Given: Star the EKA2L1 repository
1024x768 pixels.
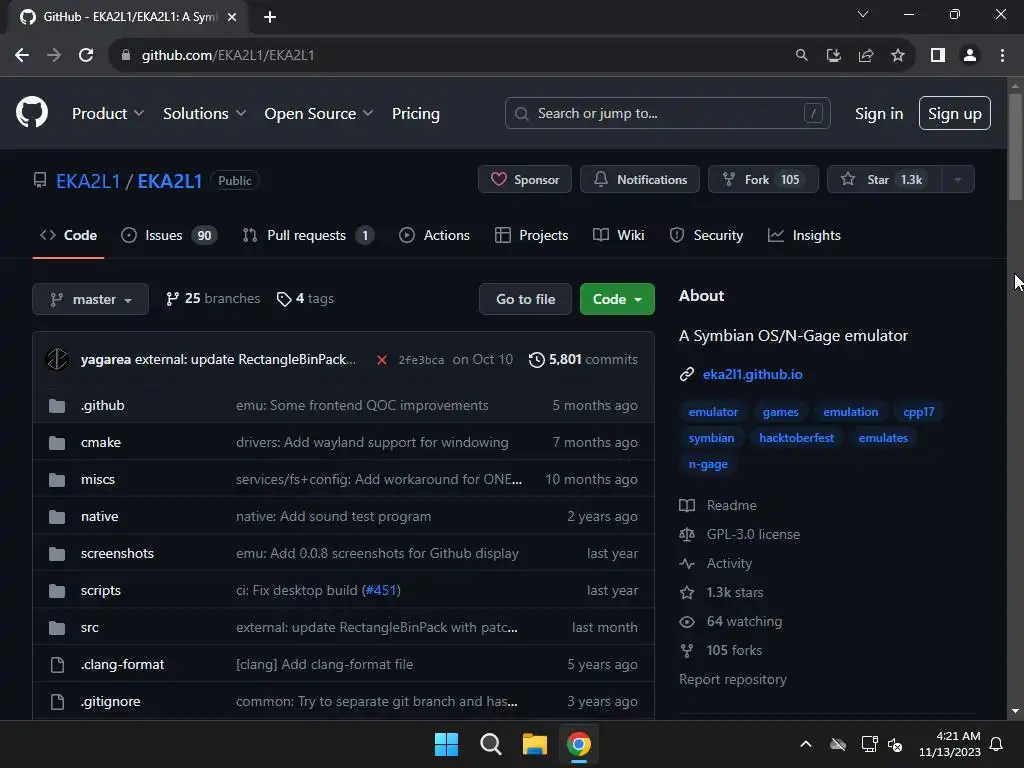Looking at the screenshot, I should 884,180.
